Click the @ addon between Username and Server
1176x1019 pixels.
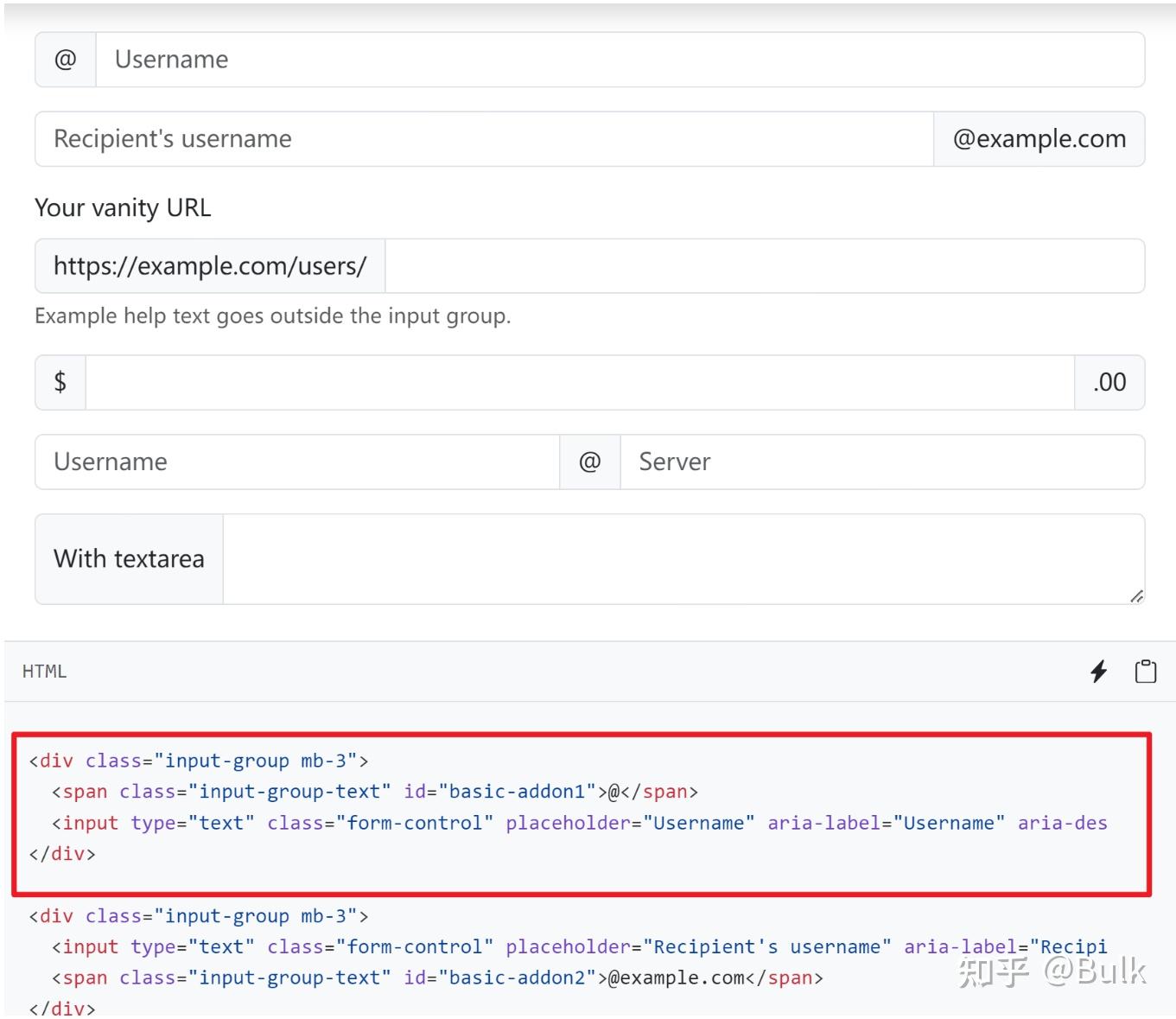point(590,462)
